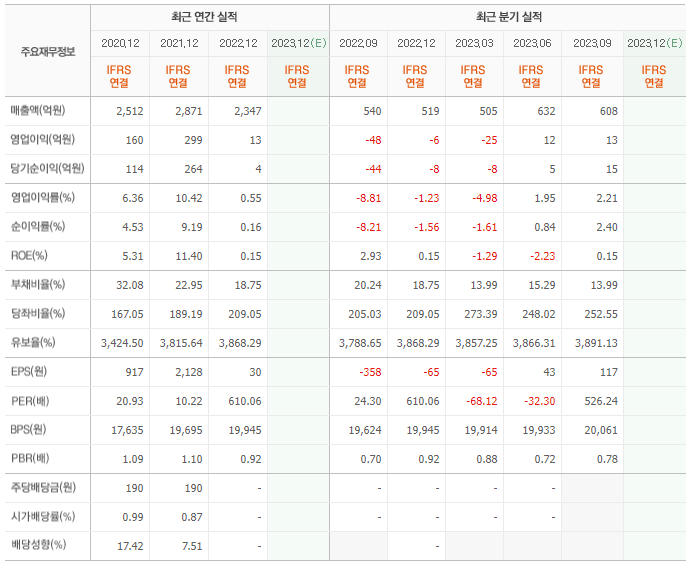694x564 pixels.
Task: Click the quick ratio value 167.05
Action: click(x=127, y=314)
